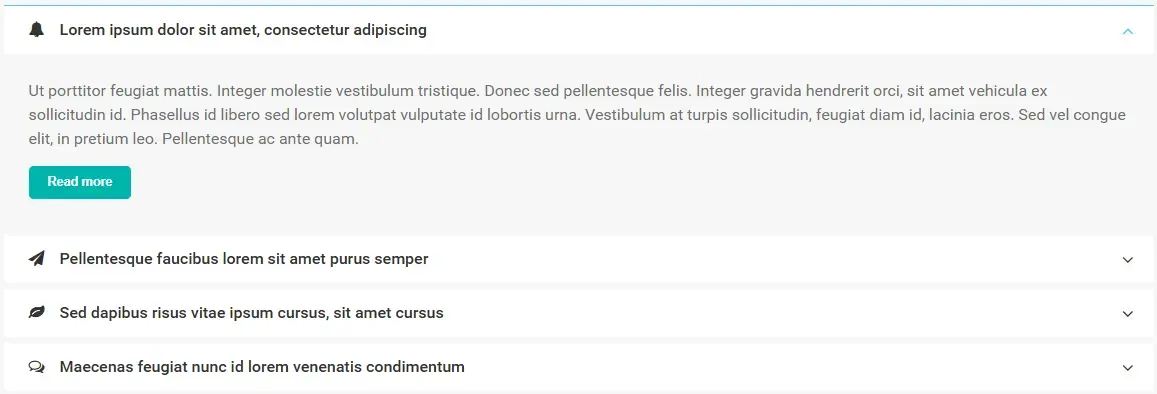The width and height of the screenshot is (1157, 394).
Task: Click 'Donec sed pellentesque felis' in the paragraph
Action: click(588, 91)
